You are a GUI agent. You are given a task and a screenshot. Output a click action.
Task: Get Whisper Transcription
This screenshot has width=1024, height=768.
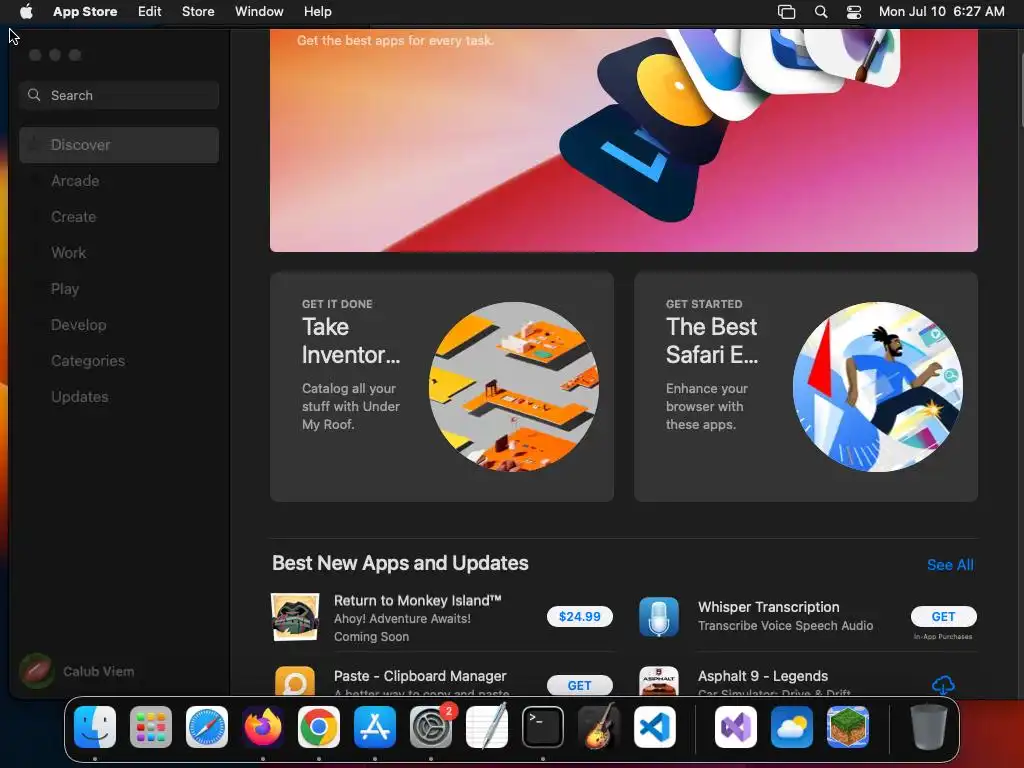[x=943, y=616]
